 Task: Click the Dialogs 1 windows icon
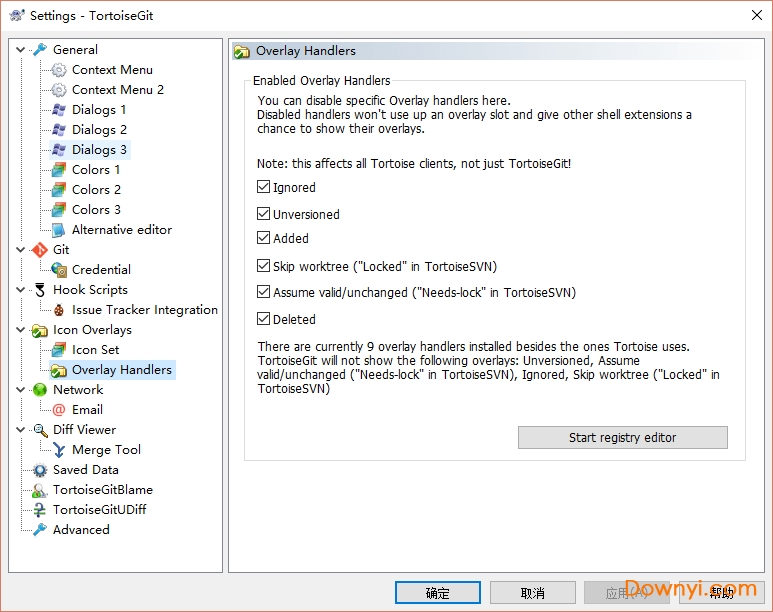pos(59,109)
